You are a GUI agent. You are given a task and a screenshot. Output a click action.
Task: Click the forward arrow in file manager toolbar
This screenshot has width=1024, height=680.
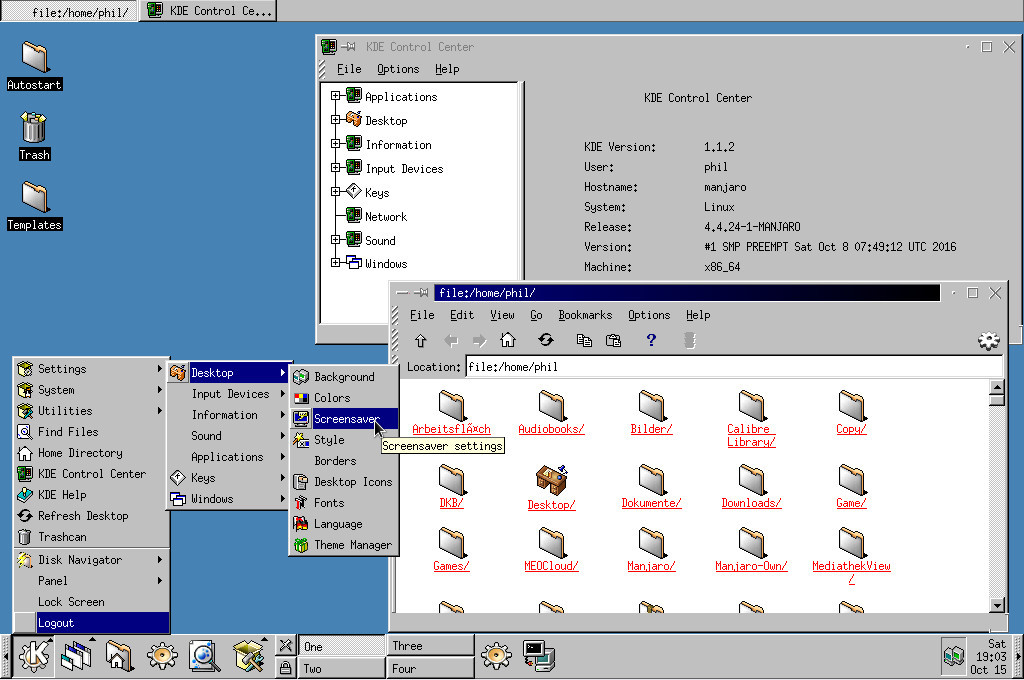(479, 340)
